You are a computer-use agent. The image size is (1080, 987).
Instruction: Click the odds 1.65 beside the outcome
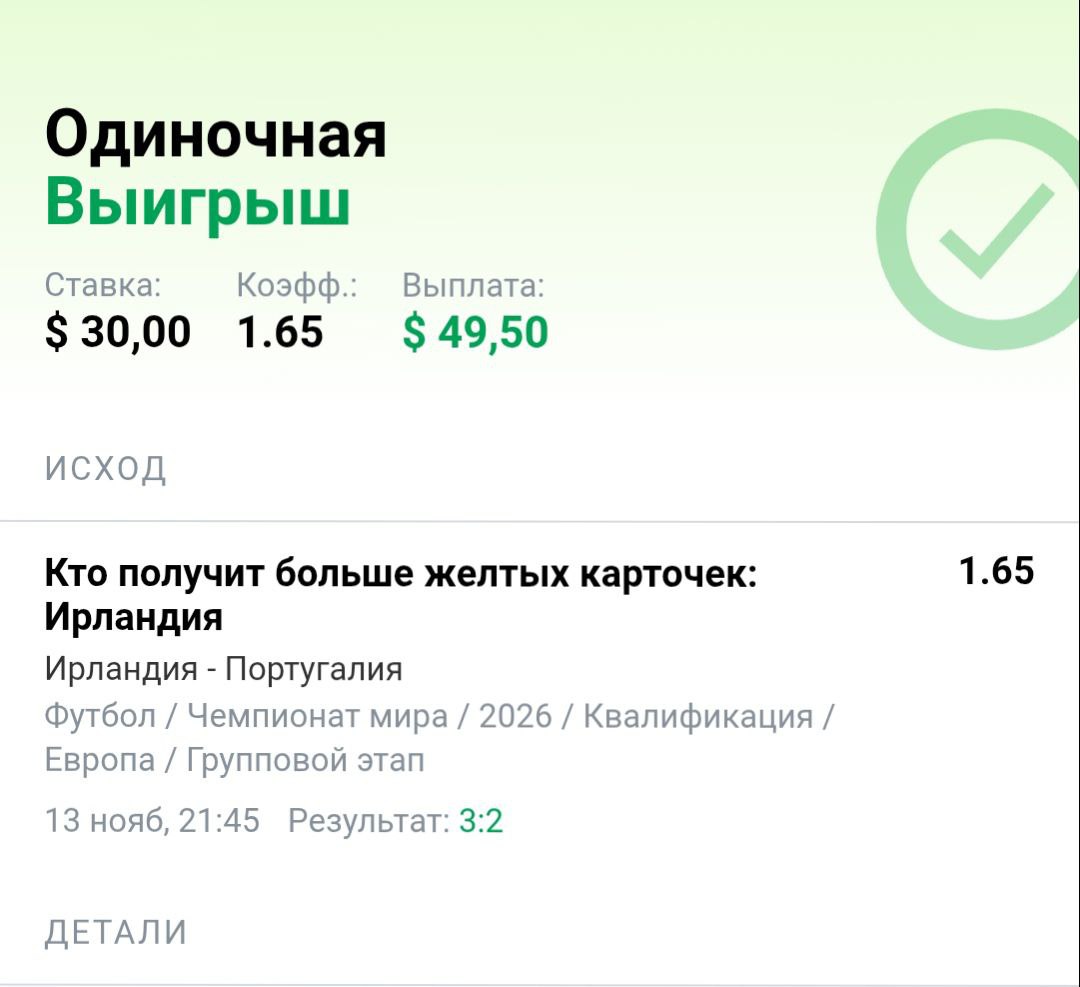point(996,571)
